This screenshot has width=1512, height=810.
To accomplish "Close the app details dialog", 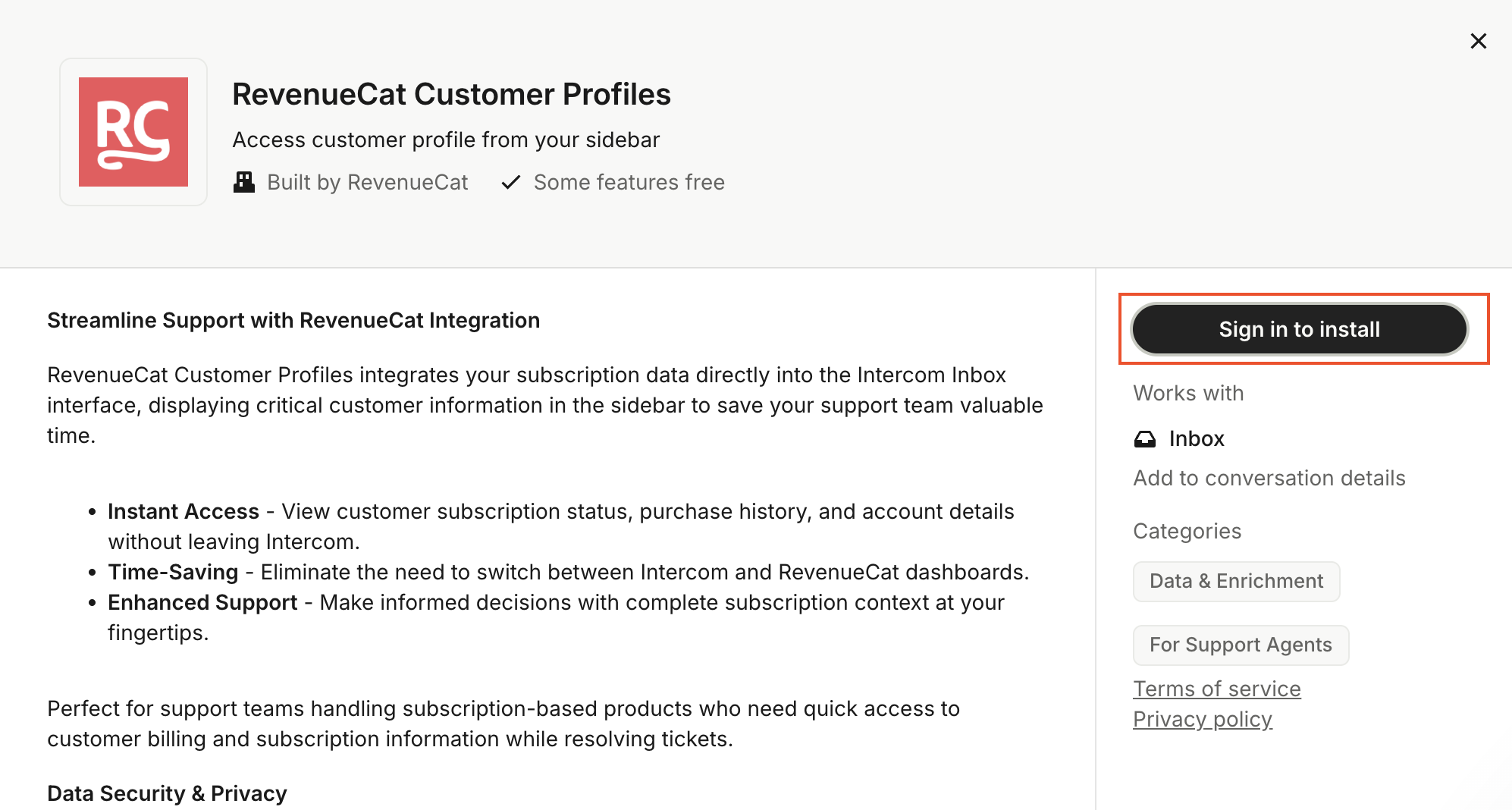I will tap(1478, 41).
